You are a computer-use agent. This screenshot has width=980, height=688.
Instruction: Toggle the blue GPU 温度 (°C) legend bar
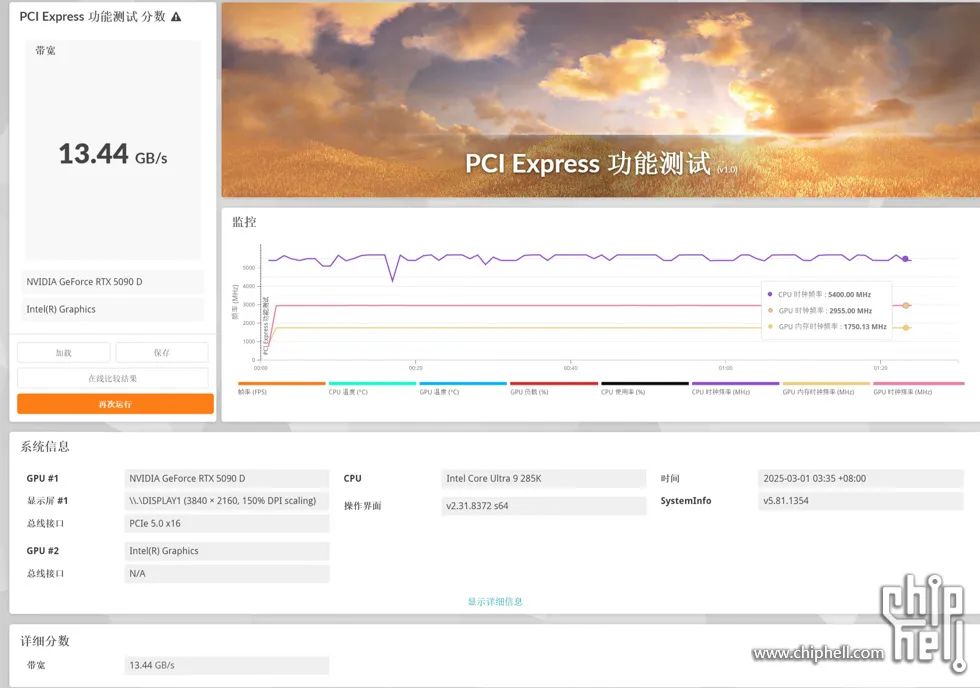[x=463, y=384]
